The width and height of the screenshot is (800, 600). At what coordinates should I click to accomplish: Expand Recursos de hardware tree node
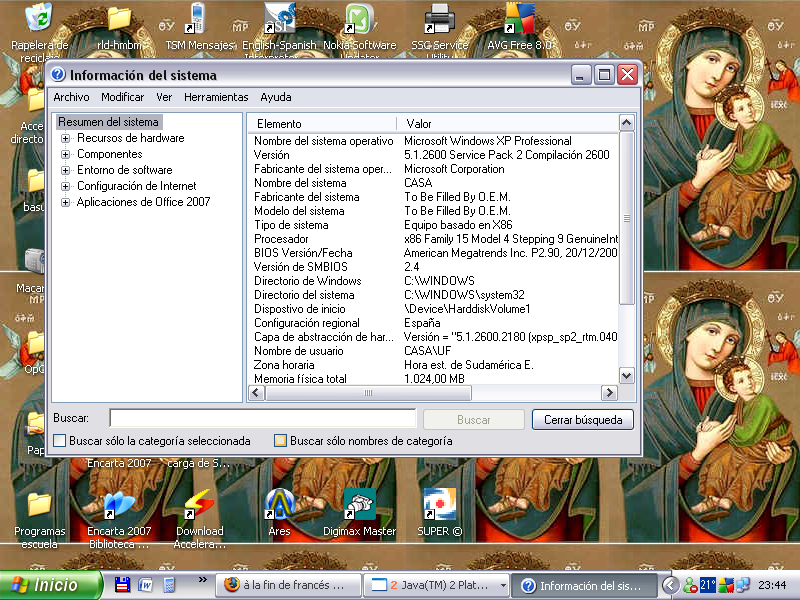coord(66,139)
